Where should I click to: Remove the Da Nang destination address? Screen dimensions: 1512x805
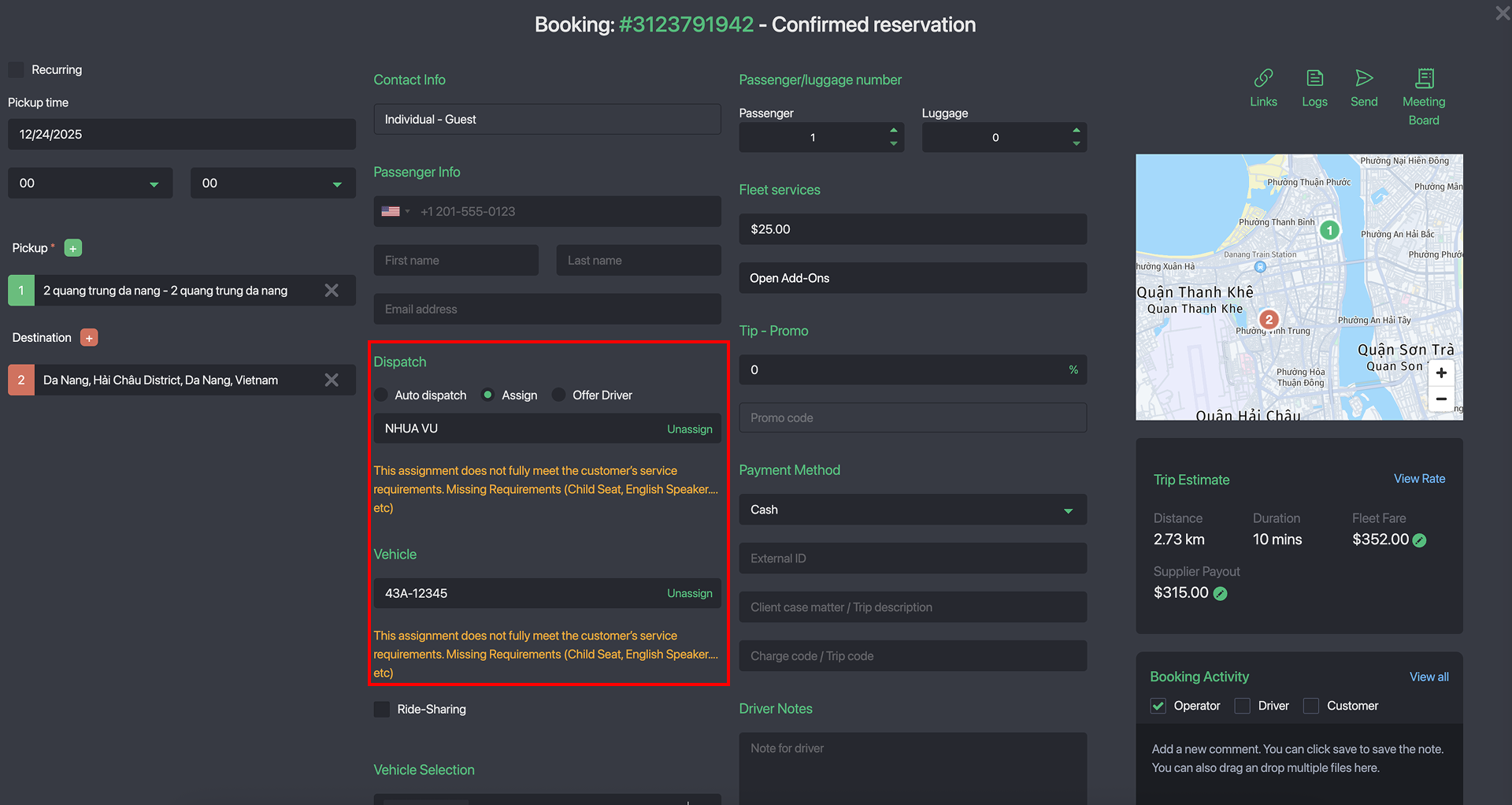click(332, 380)
